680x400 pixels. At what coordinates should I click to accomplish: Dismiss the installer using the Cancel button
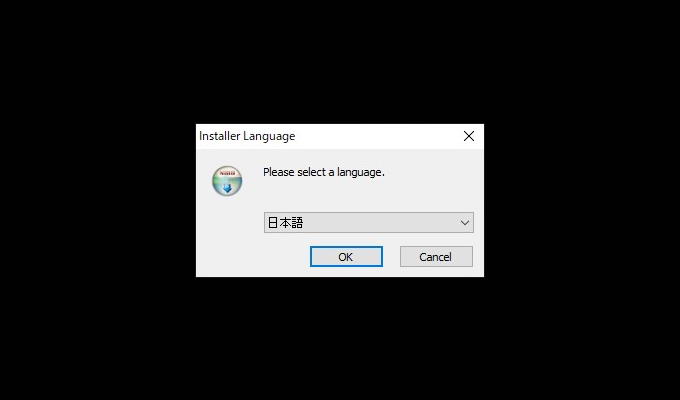point(436,257)
